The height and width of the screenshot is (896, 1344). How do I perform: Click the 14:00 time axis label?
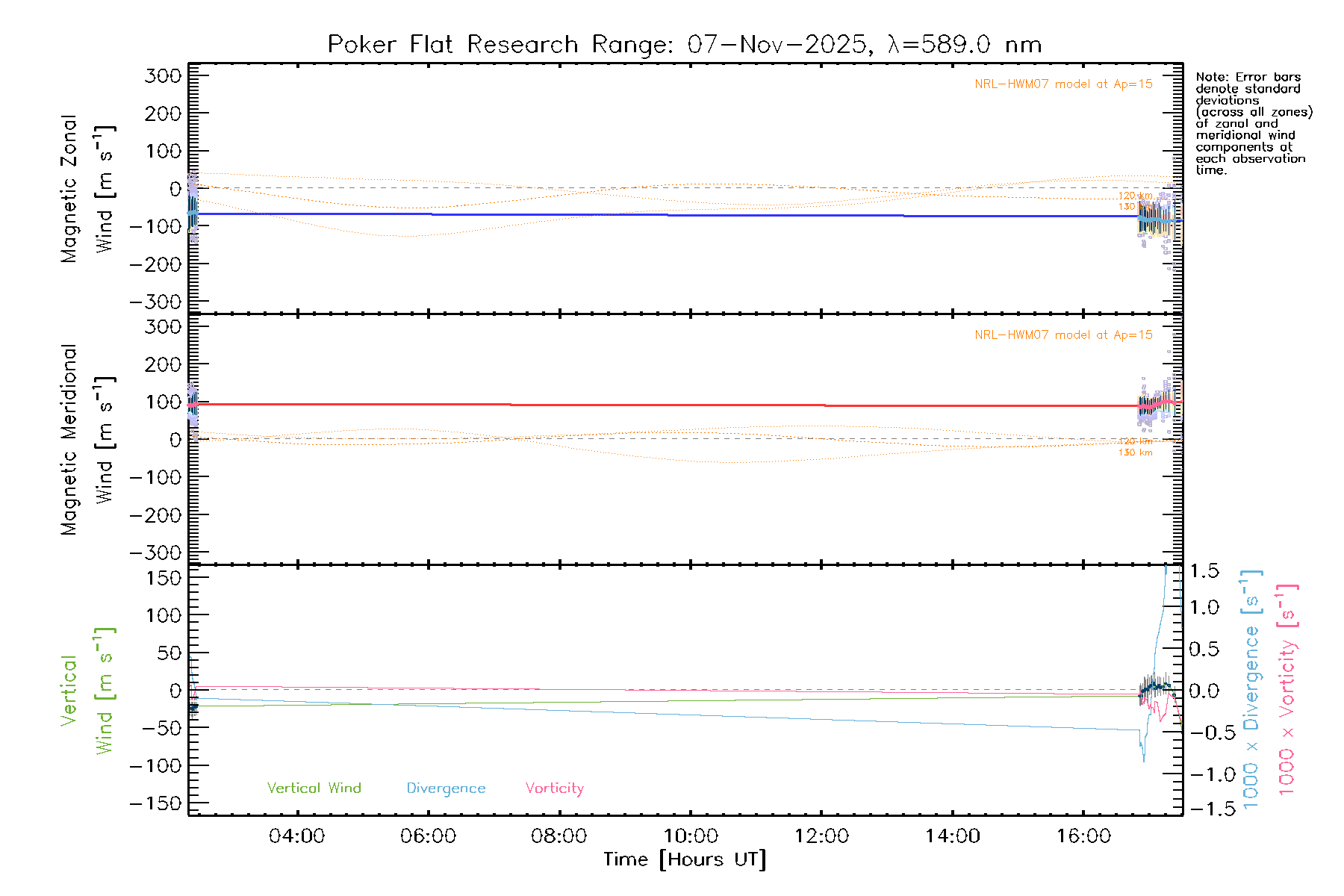coord(952,836)
